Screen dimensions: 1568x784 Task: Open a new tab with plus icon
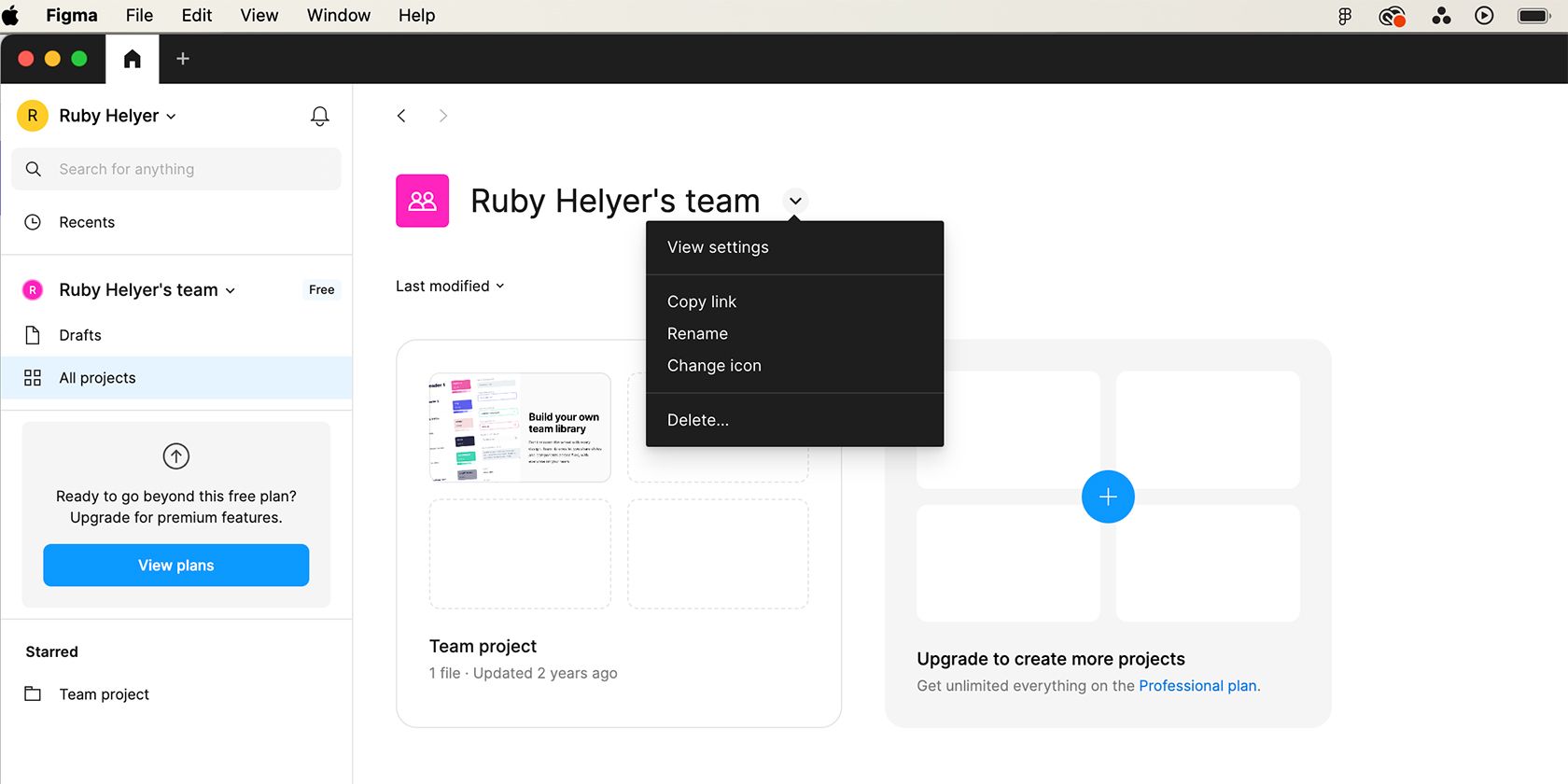coord(183,59)
